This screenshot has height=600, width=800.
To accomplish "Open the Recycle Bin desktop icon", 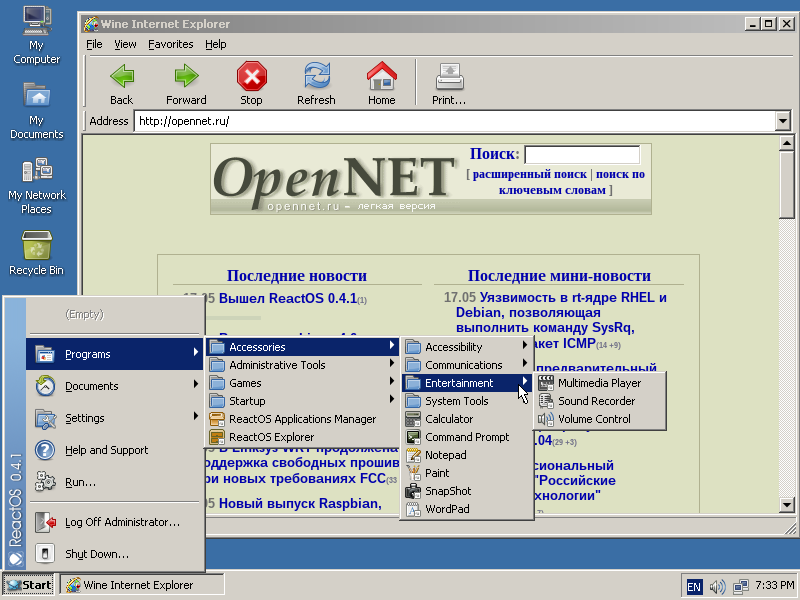I will point(36,246).
